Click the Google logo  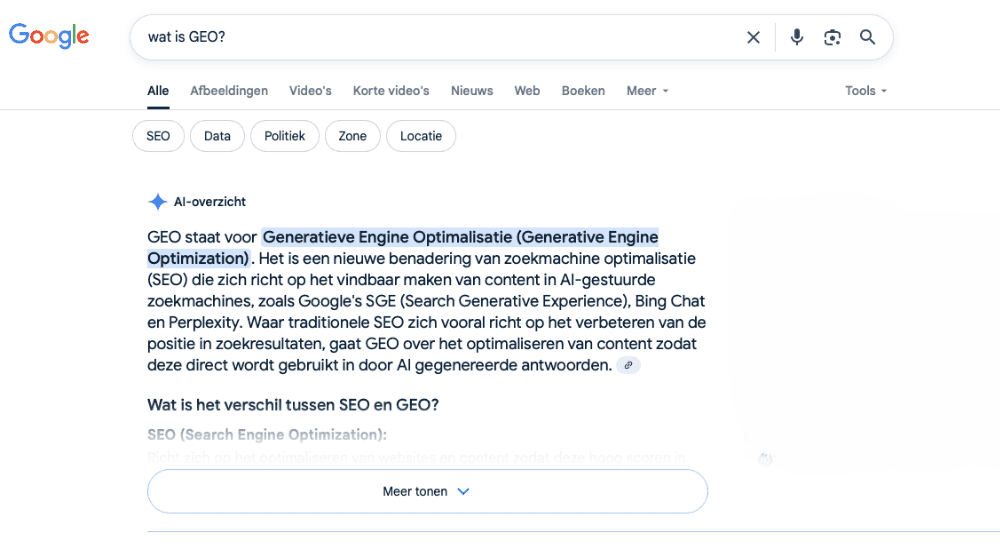point(49,36)
